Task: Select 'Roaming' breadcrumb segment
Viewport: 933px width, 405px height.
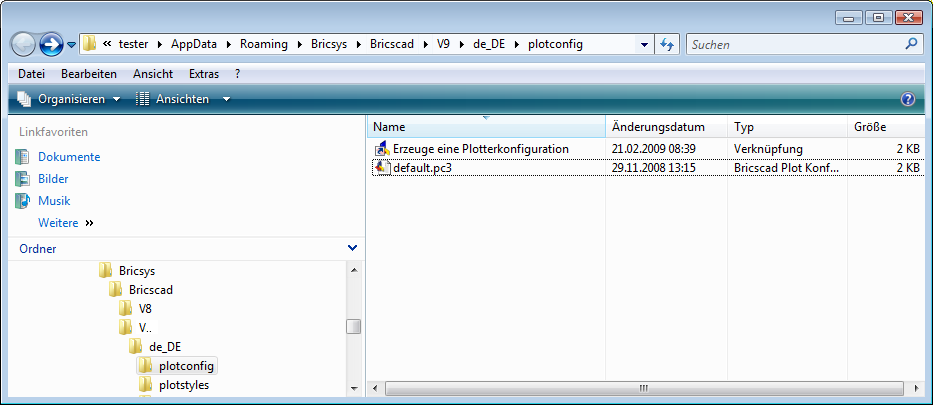Action: (264, 44)
